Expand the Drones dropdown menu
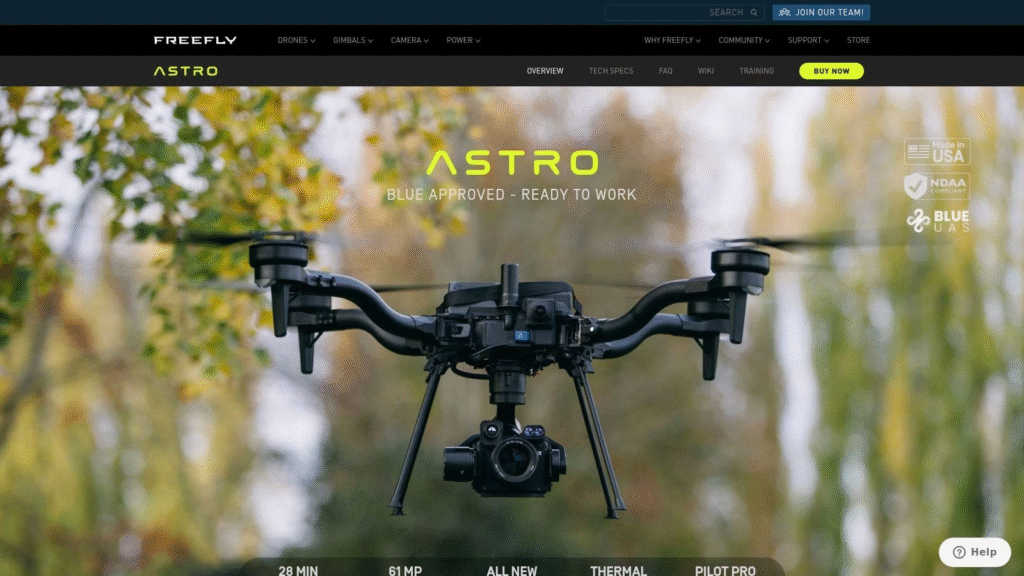 click(296, 41)
